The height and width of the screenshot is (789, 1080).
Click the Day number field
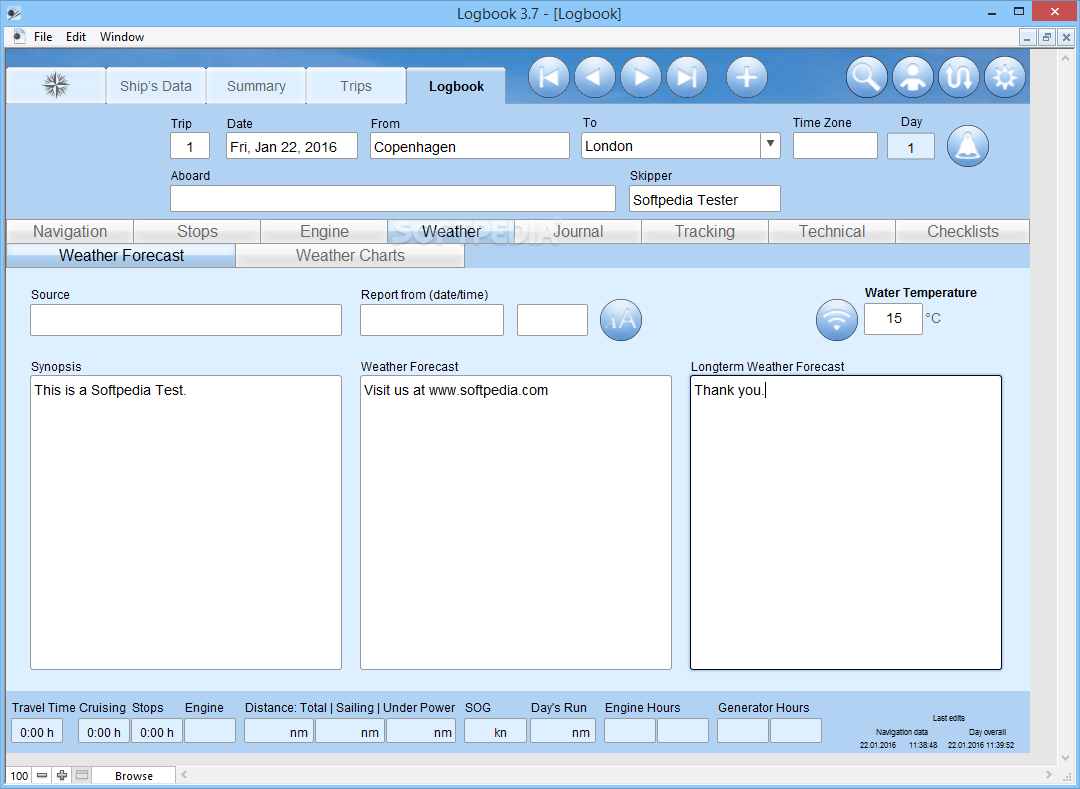point(911,147)
